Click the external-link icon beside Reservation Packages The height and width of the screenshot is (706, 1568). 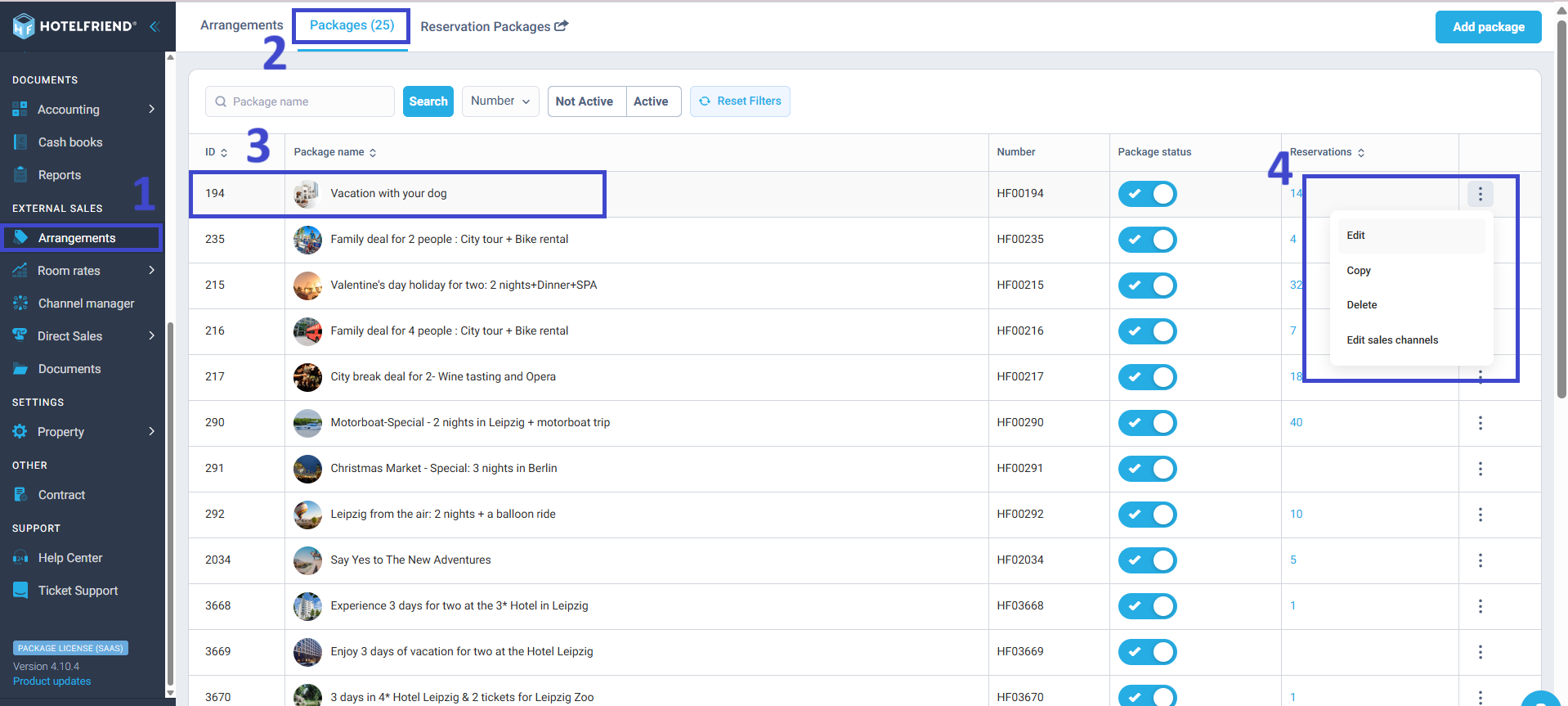pyautogui.click(x=562, y=26)
